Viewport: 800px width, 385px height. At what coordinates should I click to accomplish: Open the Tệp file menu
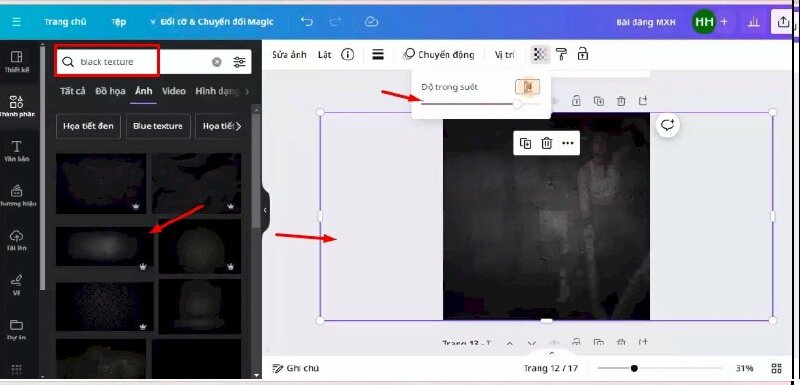point(119,22)
